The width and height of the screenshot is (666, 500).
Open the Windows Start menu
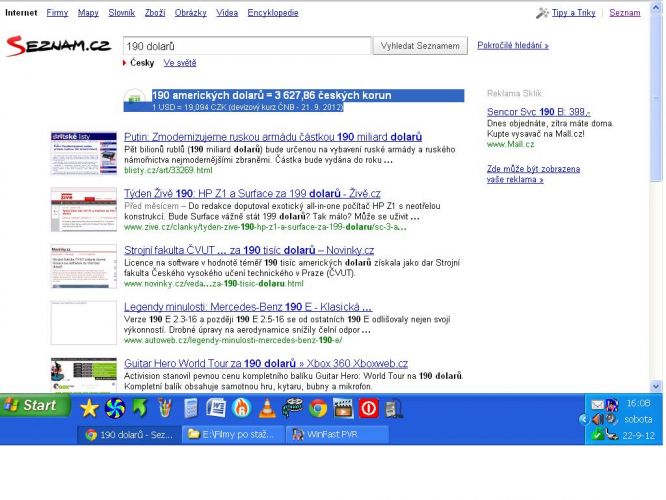(35, 405)
